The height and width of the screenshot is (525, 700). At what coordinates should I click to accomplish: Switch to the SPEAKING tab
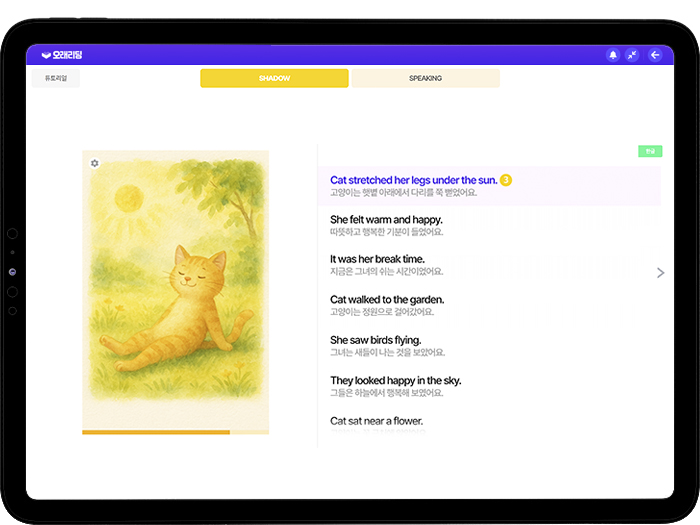pyautogui.click(x=425, y=78)
